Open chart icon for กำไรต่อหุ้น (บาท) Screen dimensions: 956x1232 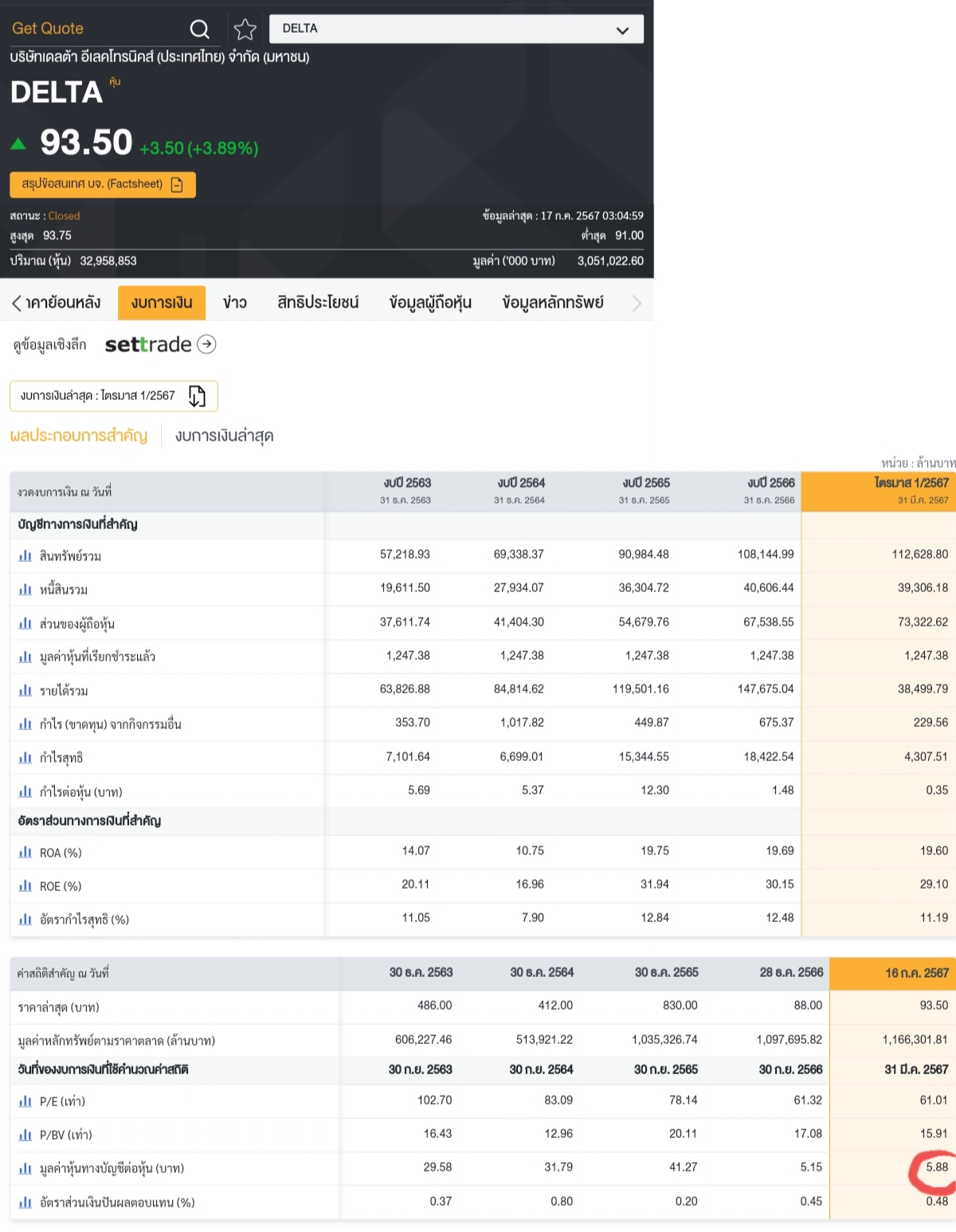tap(25, 791)
